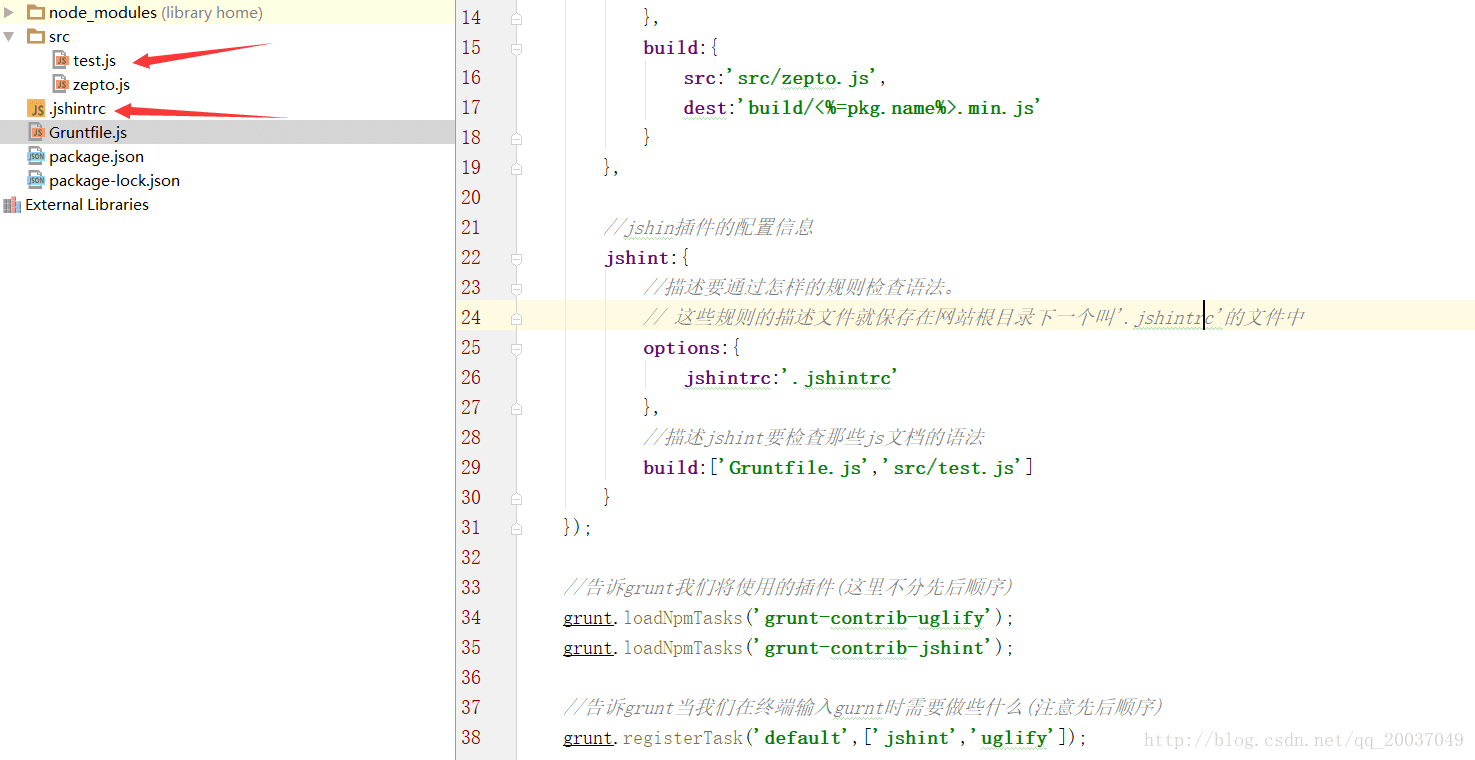Click the fold marker at line 30
1475x760 pixels.
(516, 498)
